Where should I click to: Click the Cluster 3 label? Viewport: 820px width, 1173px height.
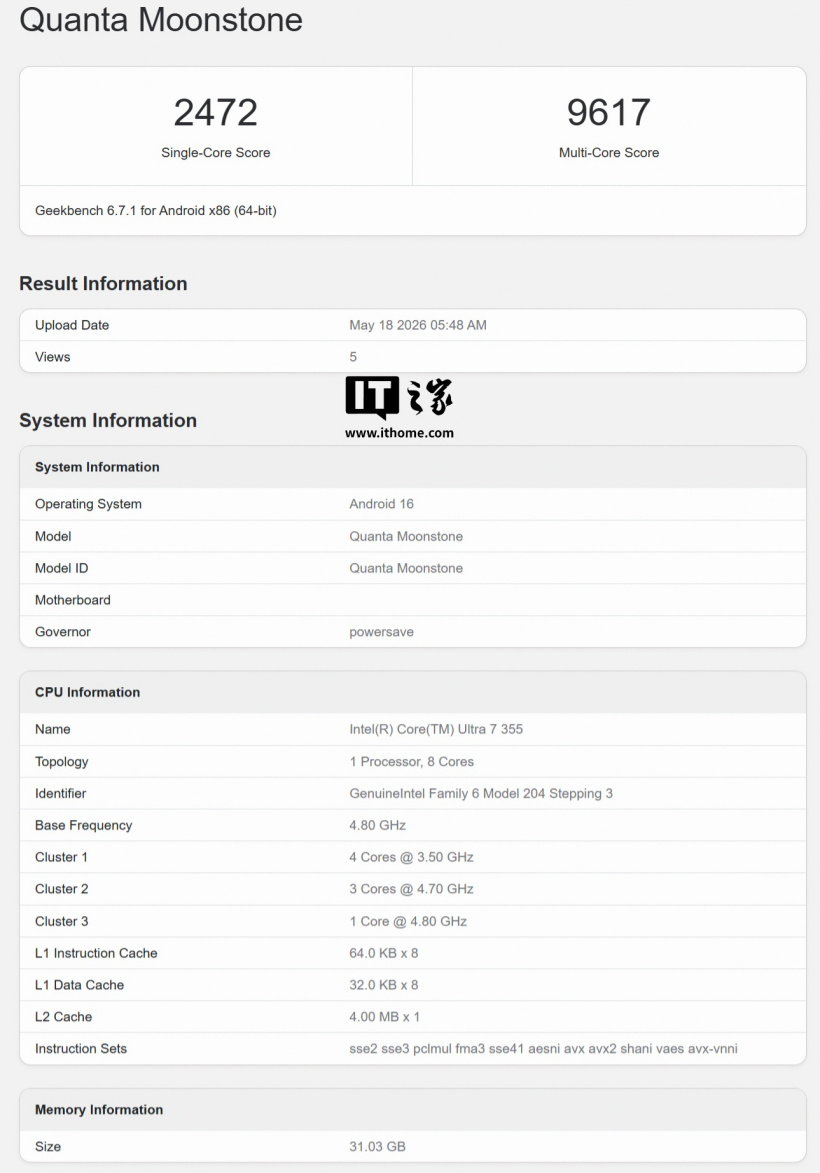tap(61, 921)
